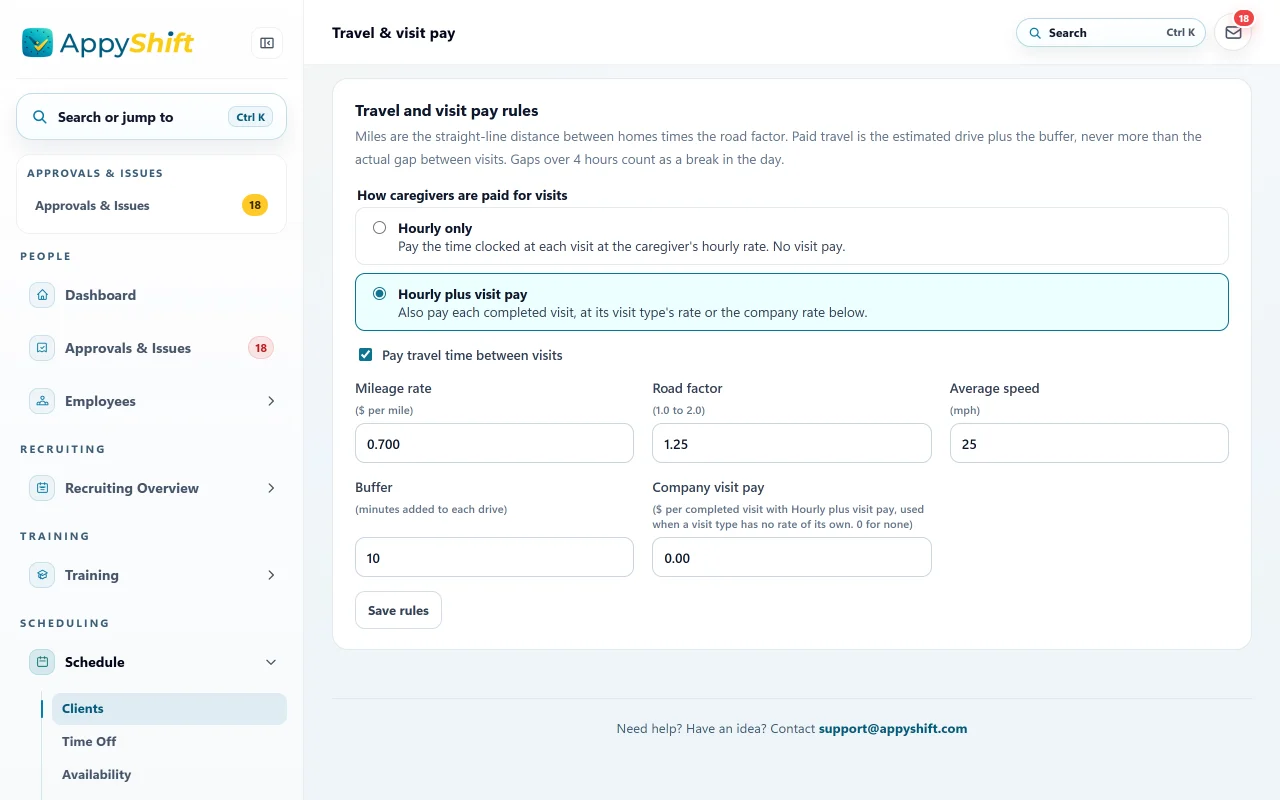Click the SCHEDULING section label
The image size is (1280, 800).
click(x=65, y=623)
